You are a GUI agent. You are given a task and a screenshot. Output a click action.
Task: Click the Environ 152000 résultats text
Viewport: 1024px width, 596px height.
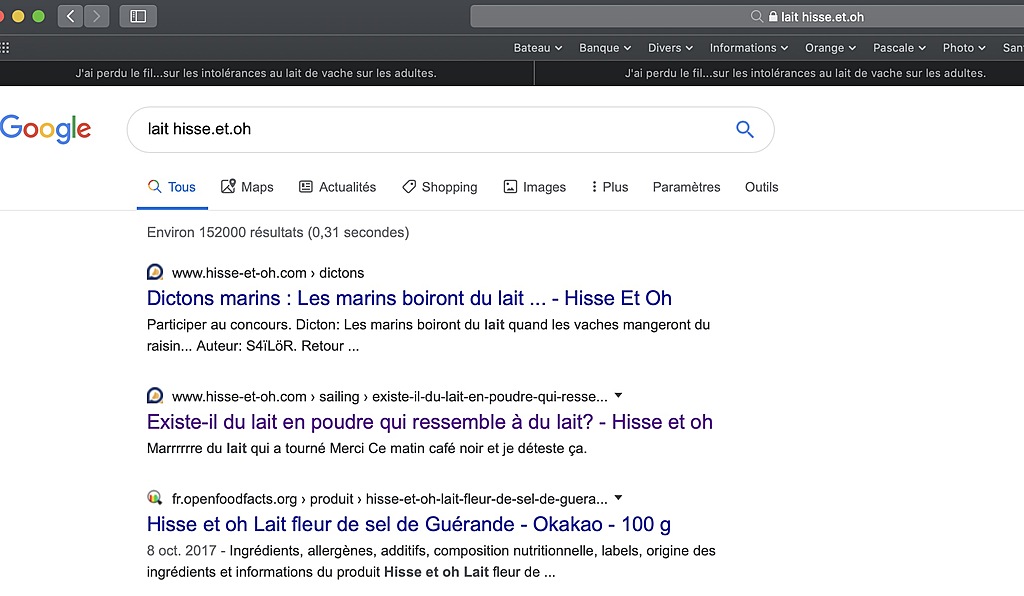[x=278, y=232]
